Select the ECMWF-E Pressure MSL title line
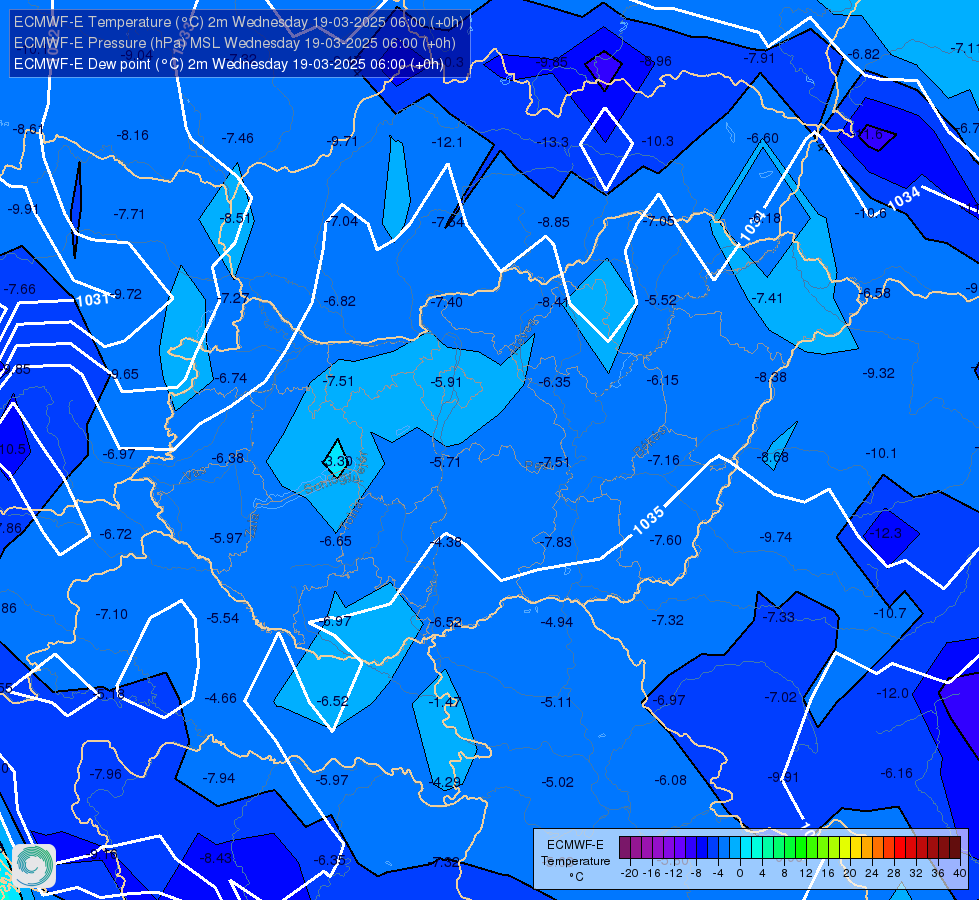The height and width of the screenshot is (900, 979). [235, 43]
